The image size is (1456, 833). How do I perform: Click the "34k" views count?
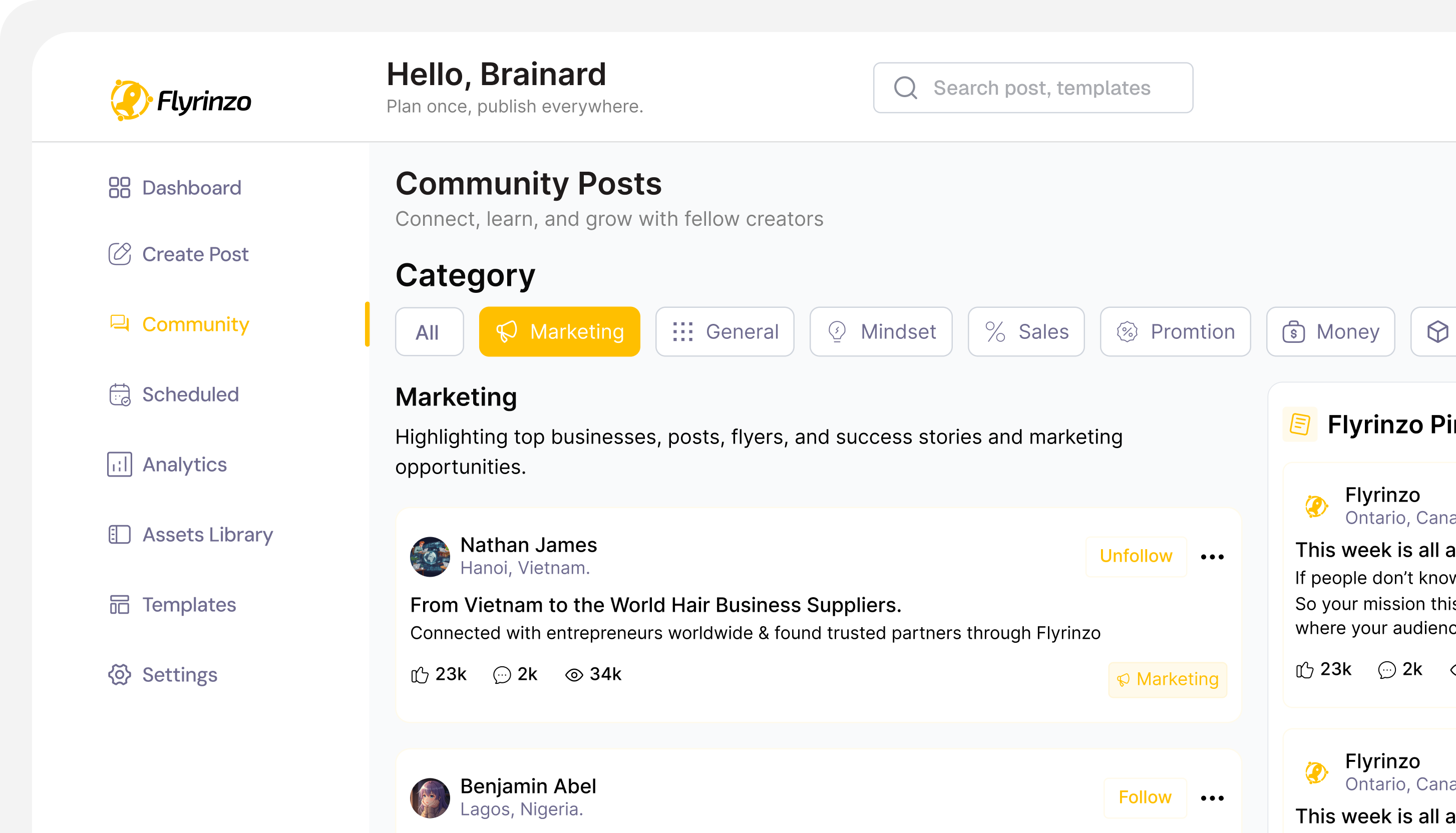[605, 674]
